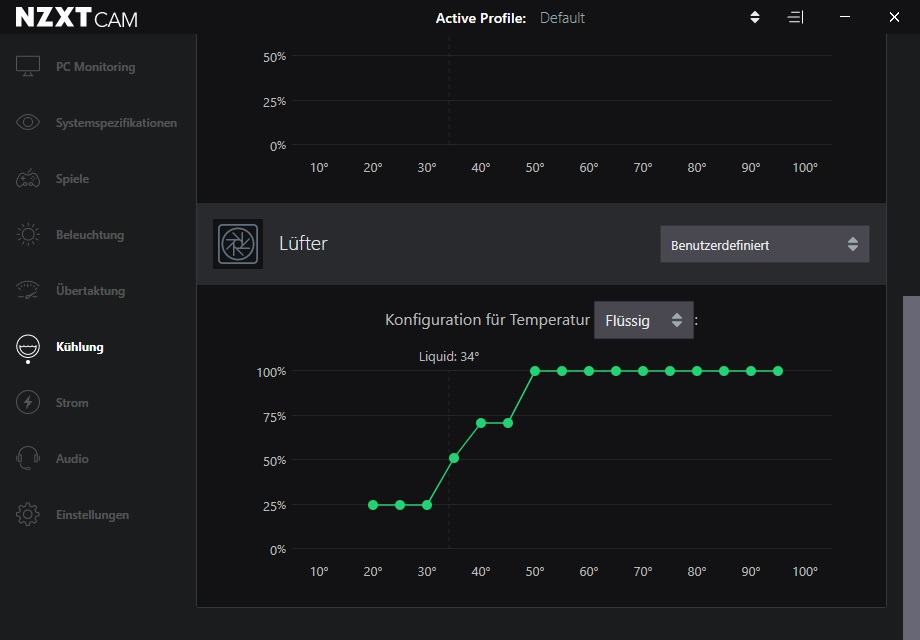Select the fan curve point at 65°
Screen dimensions: 920x640
point(616,371)
